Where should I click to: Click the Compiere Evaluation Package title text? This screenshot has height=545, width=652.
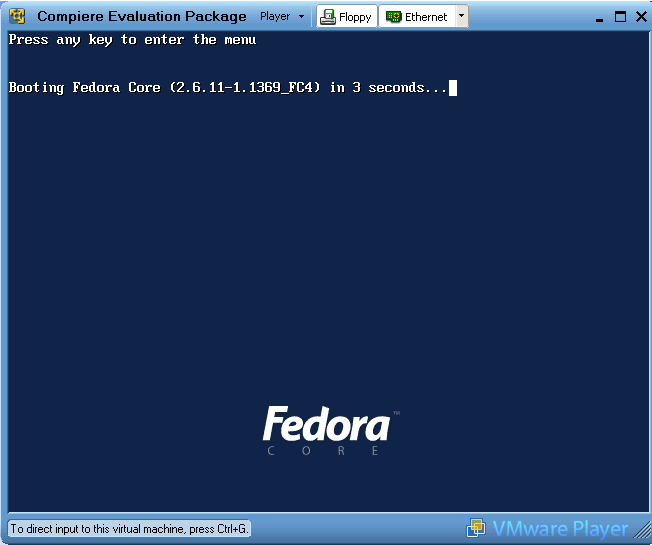point(141,17)
